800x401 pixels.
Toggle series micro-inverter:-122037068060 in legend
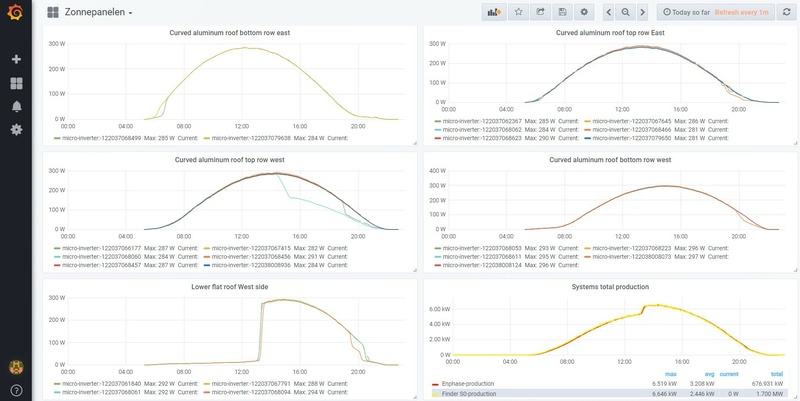click(101, 257)
